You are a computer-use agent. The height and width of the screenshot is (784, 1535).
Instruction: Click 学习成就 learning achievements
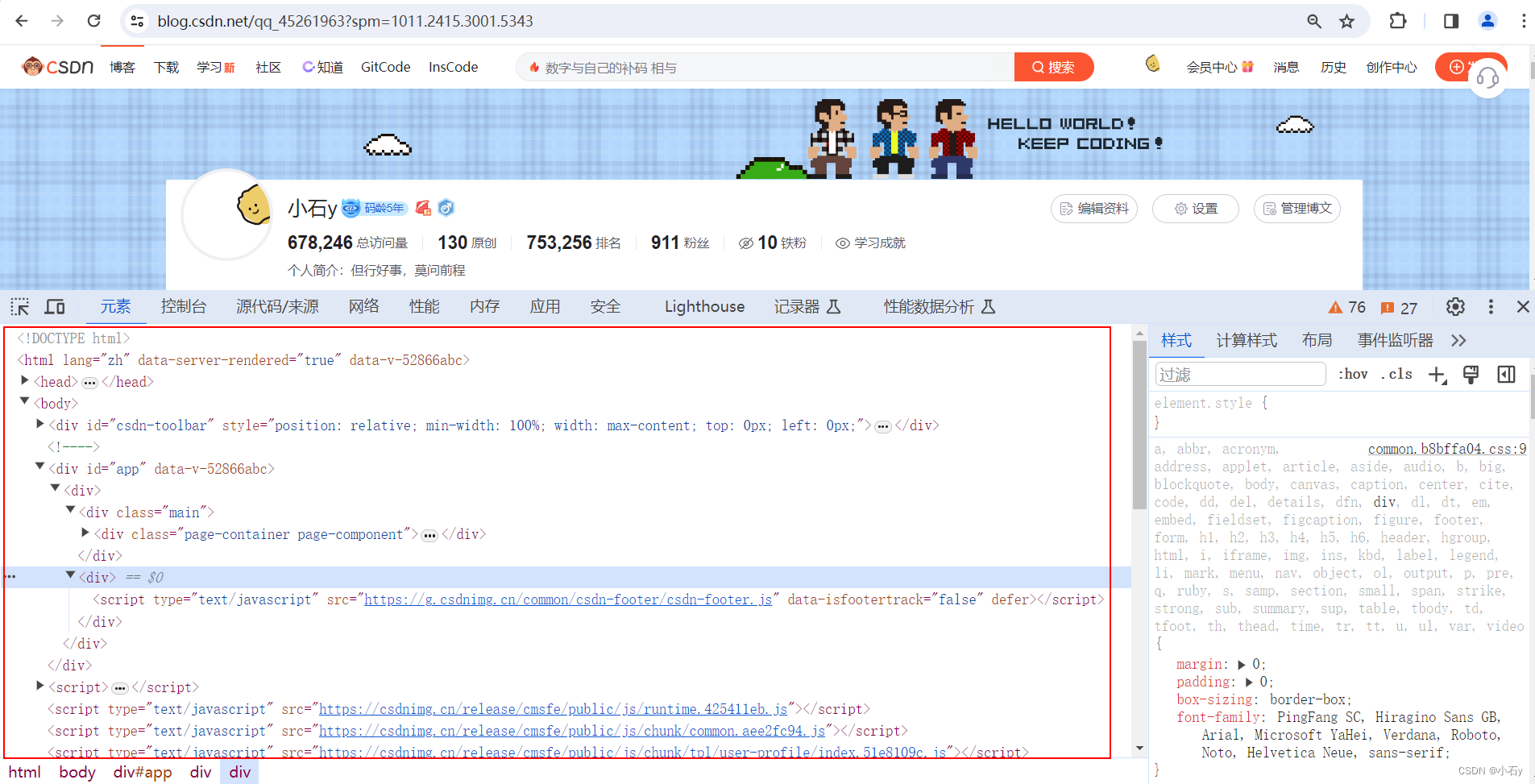[x=870, y=243]
